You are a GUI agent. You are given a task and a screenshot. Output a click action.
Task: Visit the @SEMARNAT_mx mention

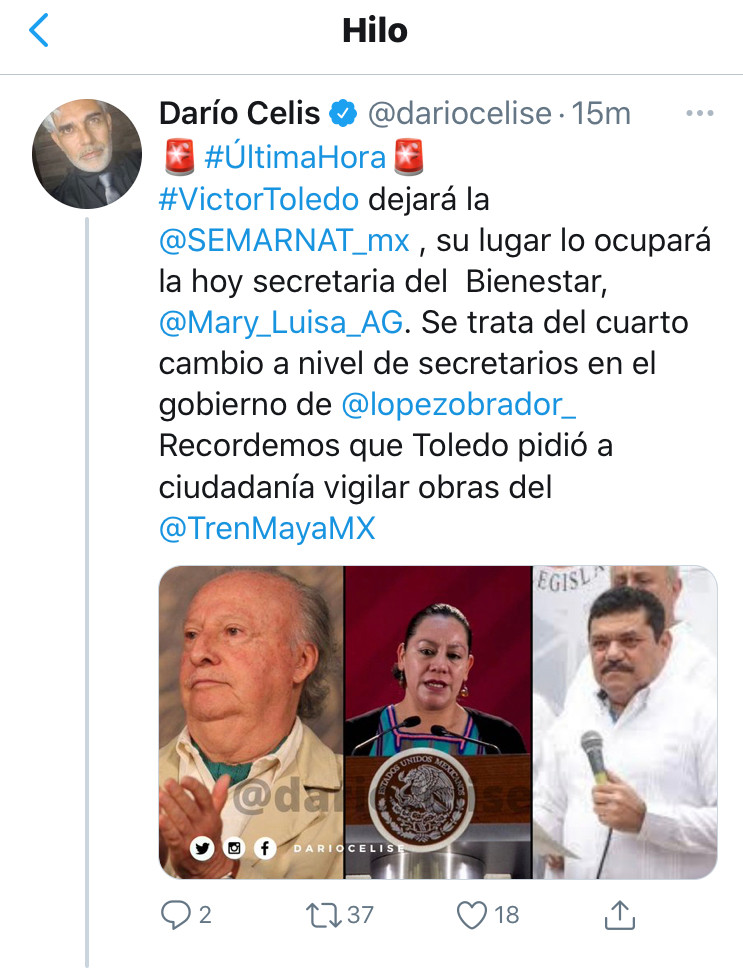point(284,241)
